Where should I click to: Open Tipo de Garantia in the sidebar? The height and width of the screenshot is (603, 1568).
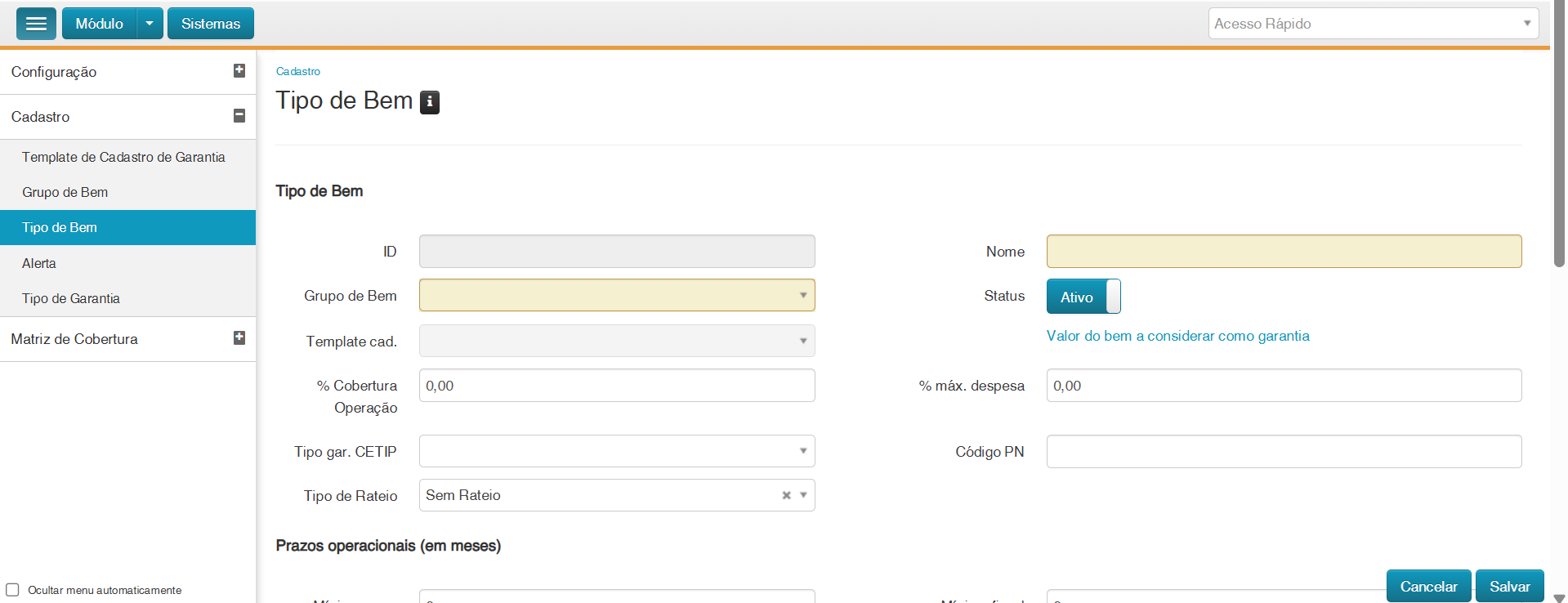[71, 298]
